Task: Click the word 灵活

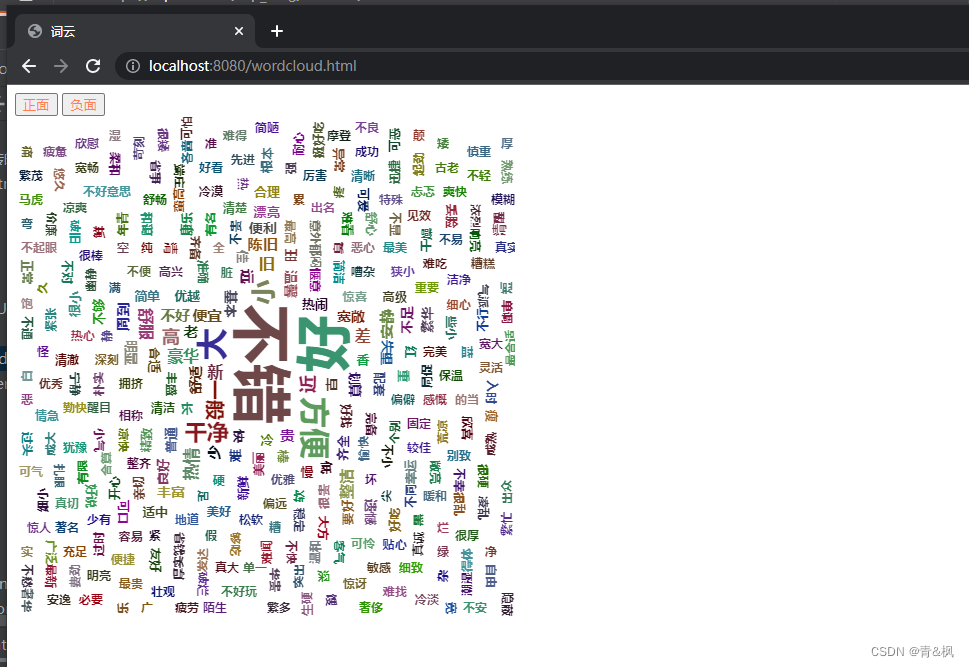Action: pos(491,368)
